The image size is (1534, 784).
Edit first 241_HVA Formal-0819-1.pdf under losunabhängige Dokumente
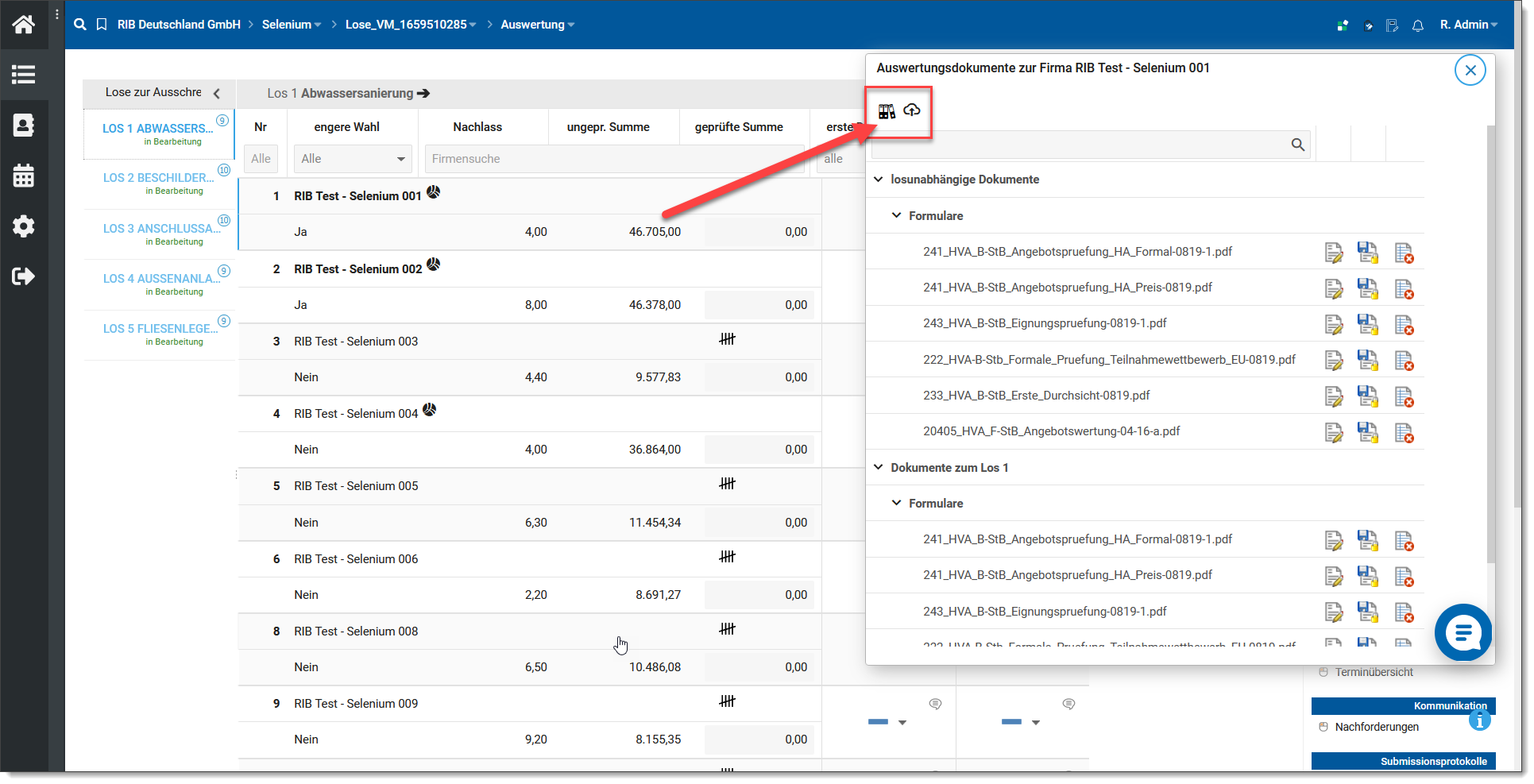1334,253
